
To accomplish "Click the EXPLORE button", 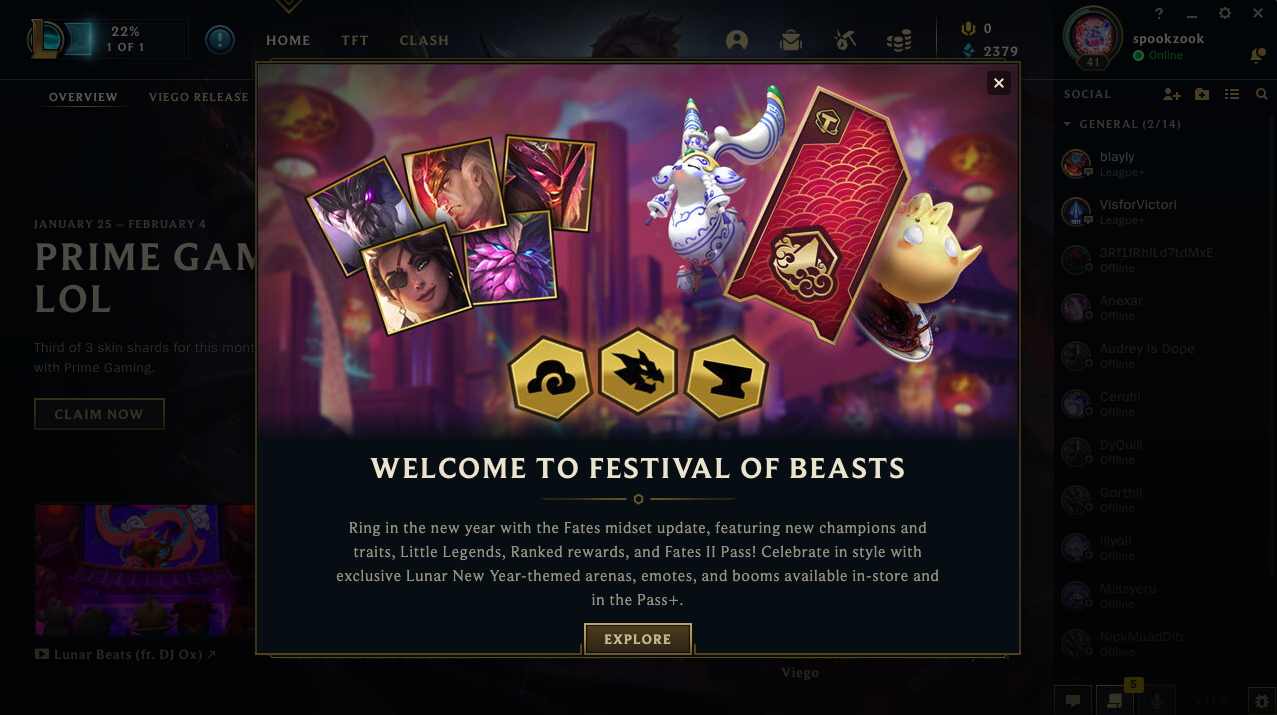I will tap(638, 639).
